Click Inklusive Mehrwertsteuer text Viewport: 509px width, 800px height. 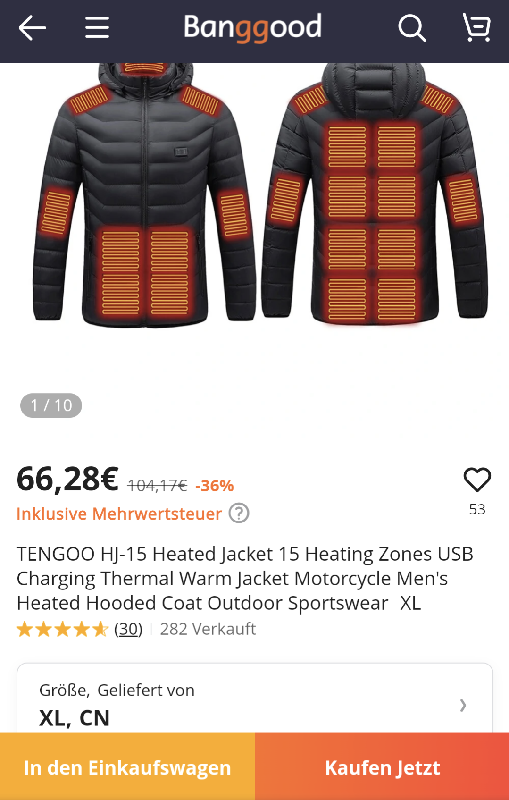coord(119,514)
